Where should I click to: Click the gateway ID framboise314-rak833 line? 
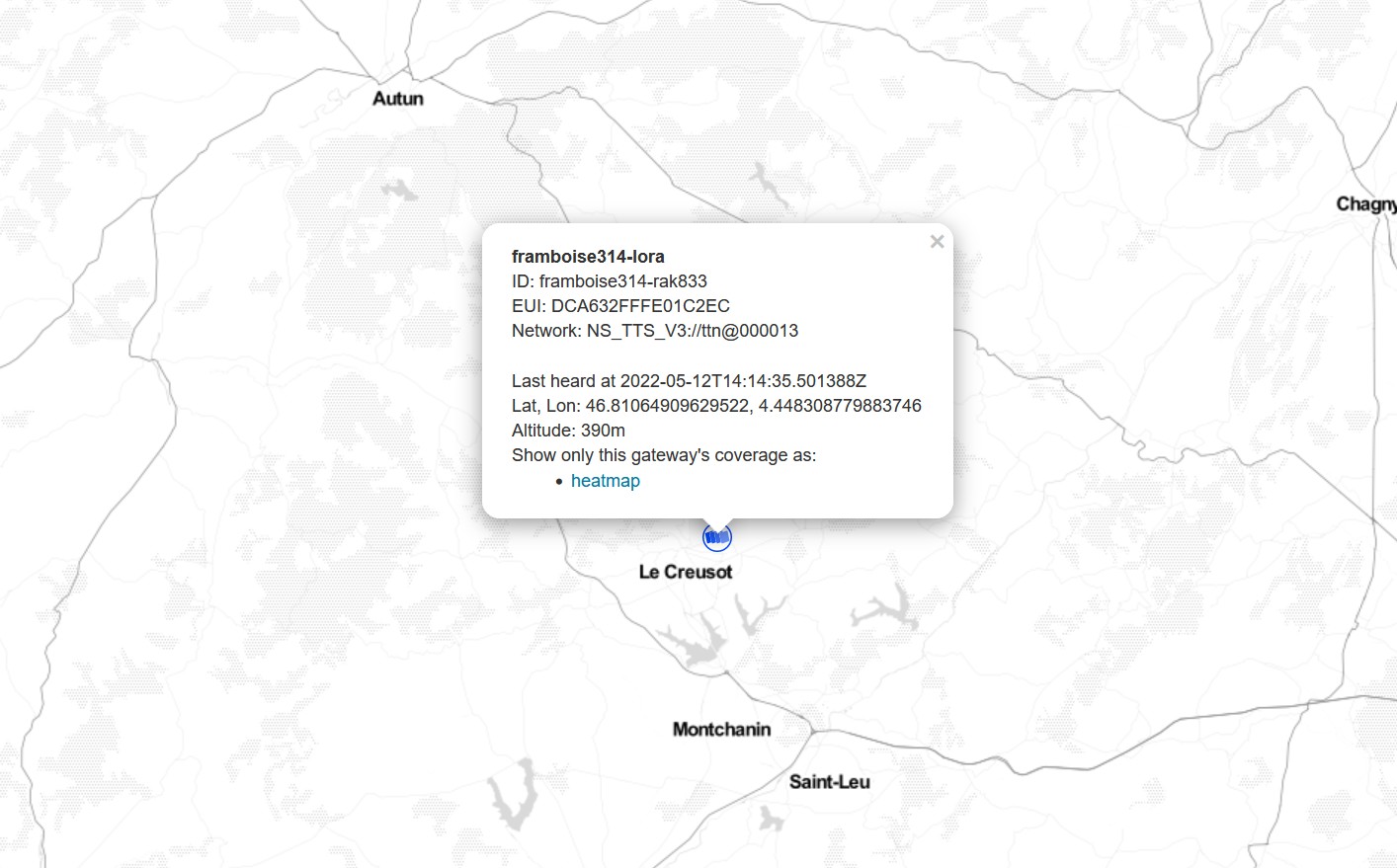610,281
